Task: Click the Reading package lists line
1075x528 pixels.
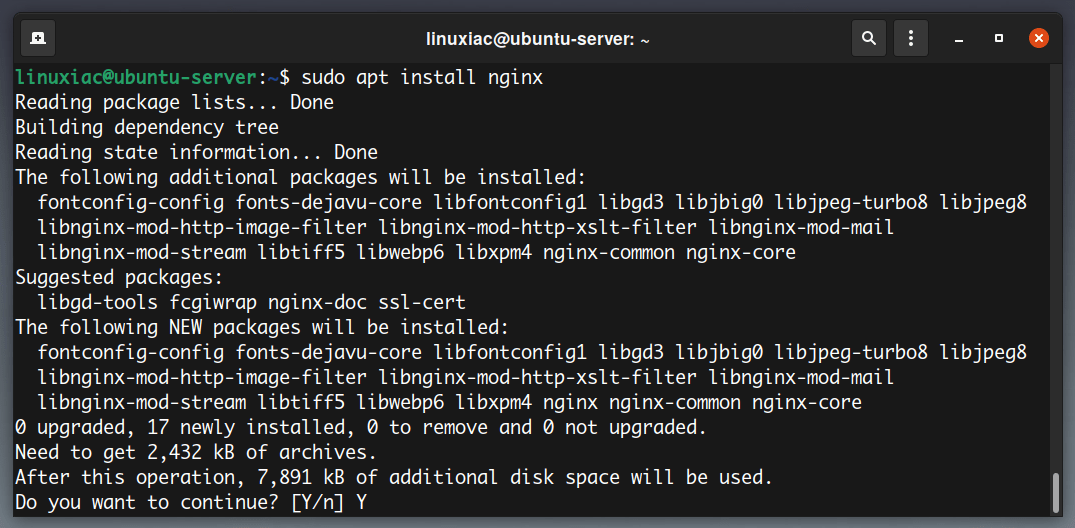Action: (174, 103)
